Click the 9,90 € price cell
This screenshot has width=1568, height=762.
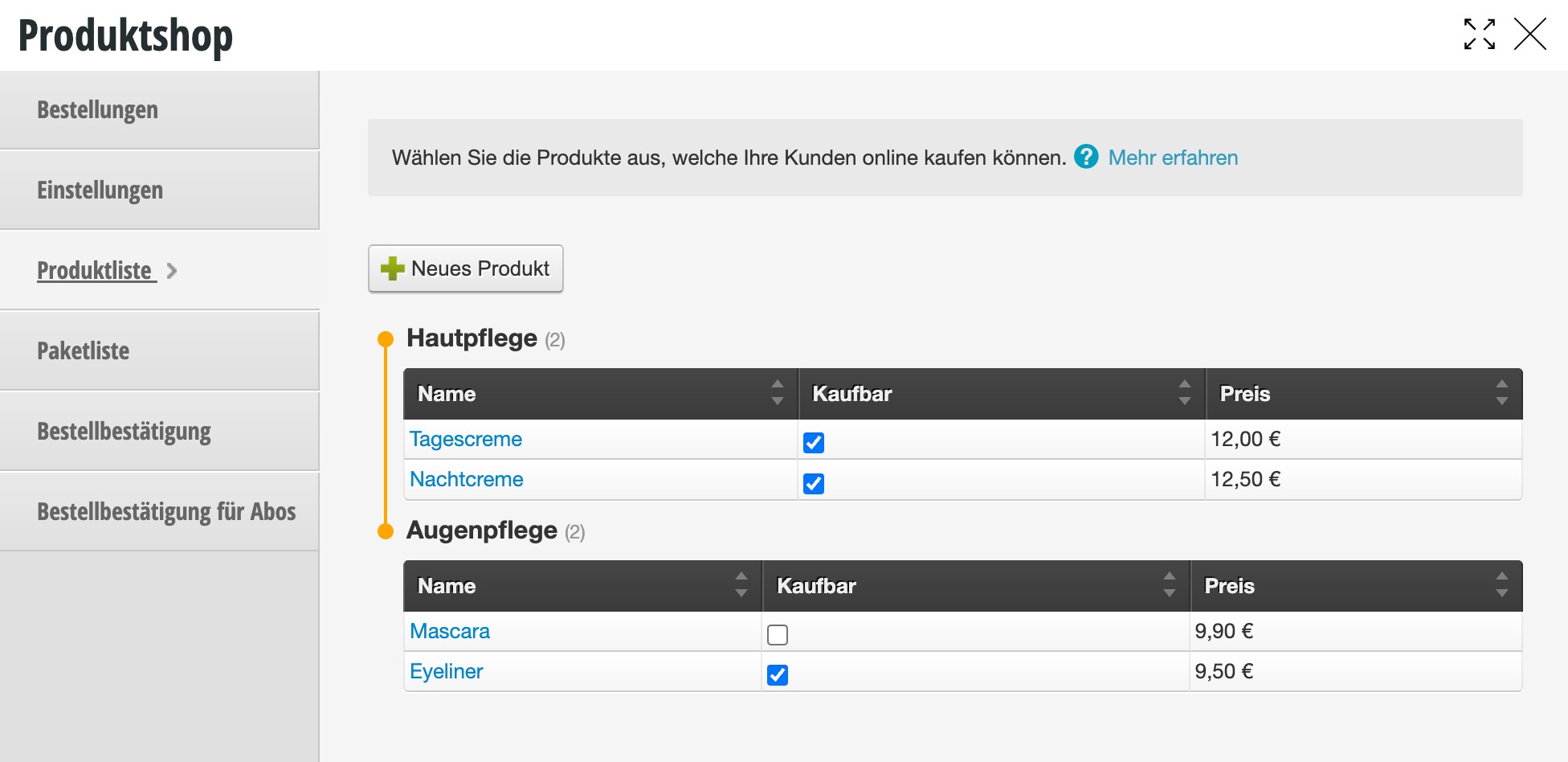pos(1356,631)
